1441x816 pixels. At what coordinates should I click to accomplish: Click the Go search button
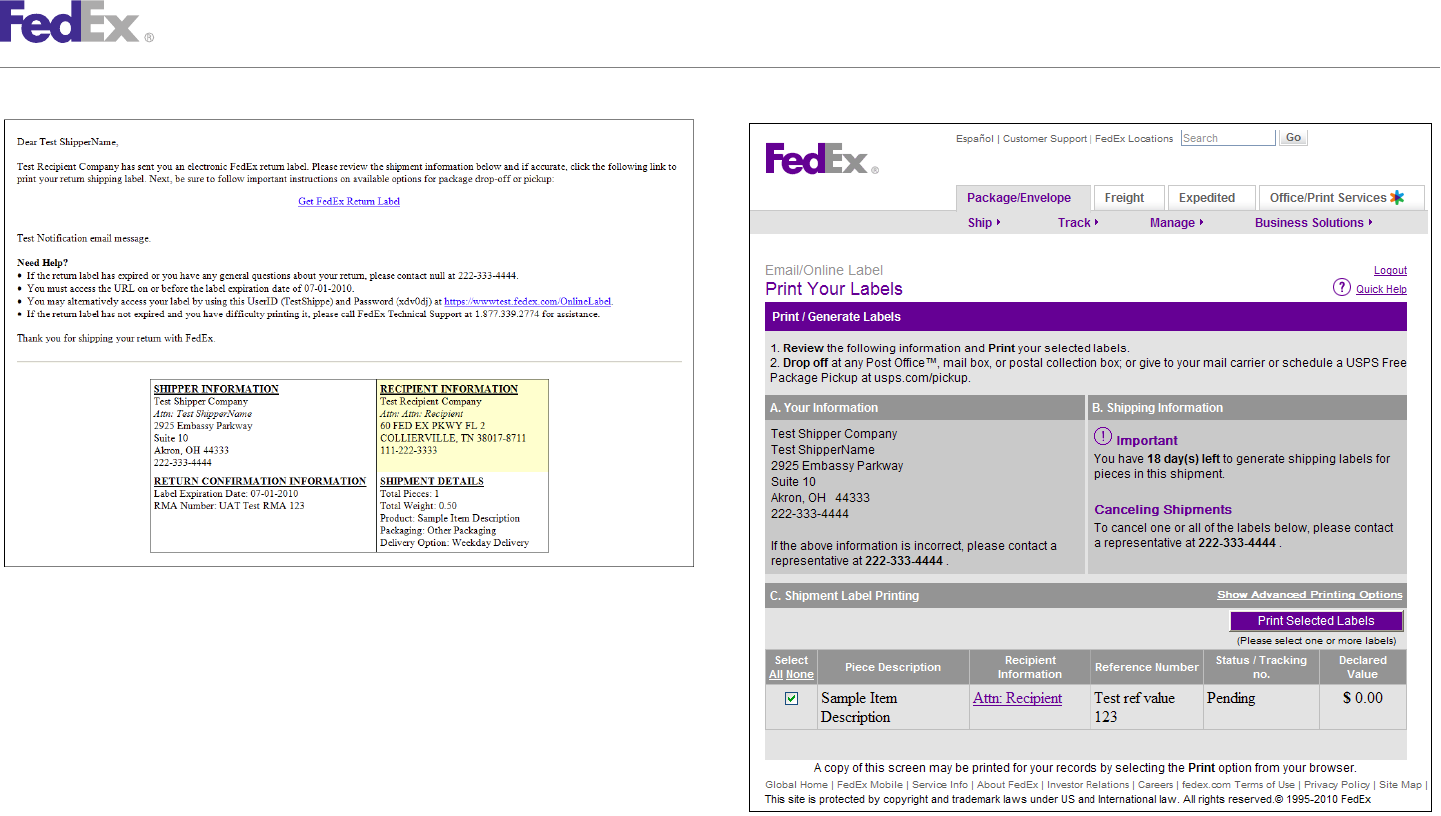[1293, 138]
